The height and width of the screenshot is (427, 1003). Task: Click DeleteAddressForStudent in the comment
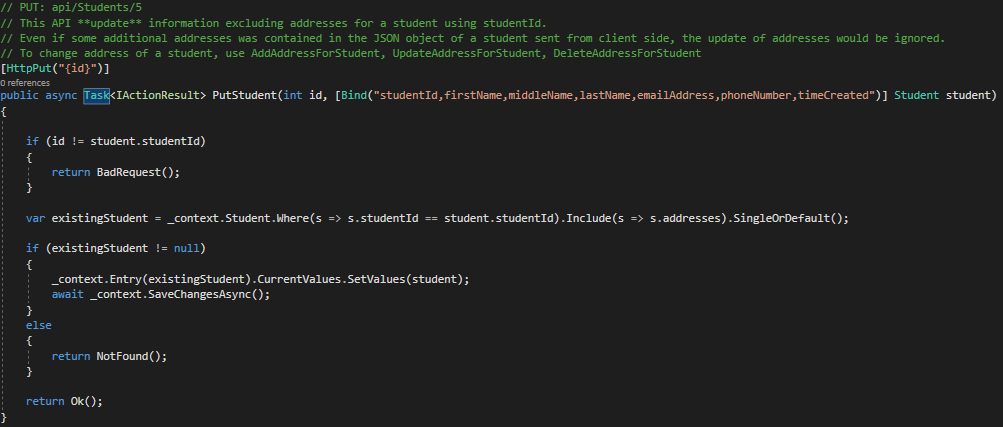click(x=627, y=54)
